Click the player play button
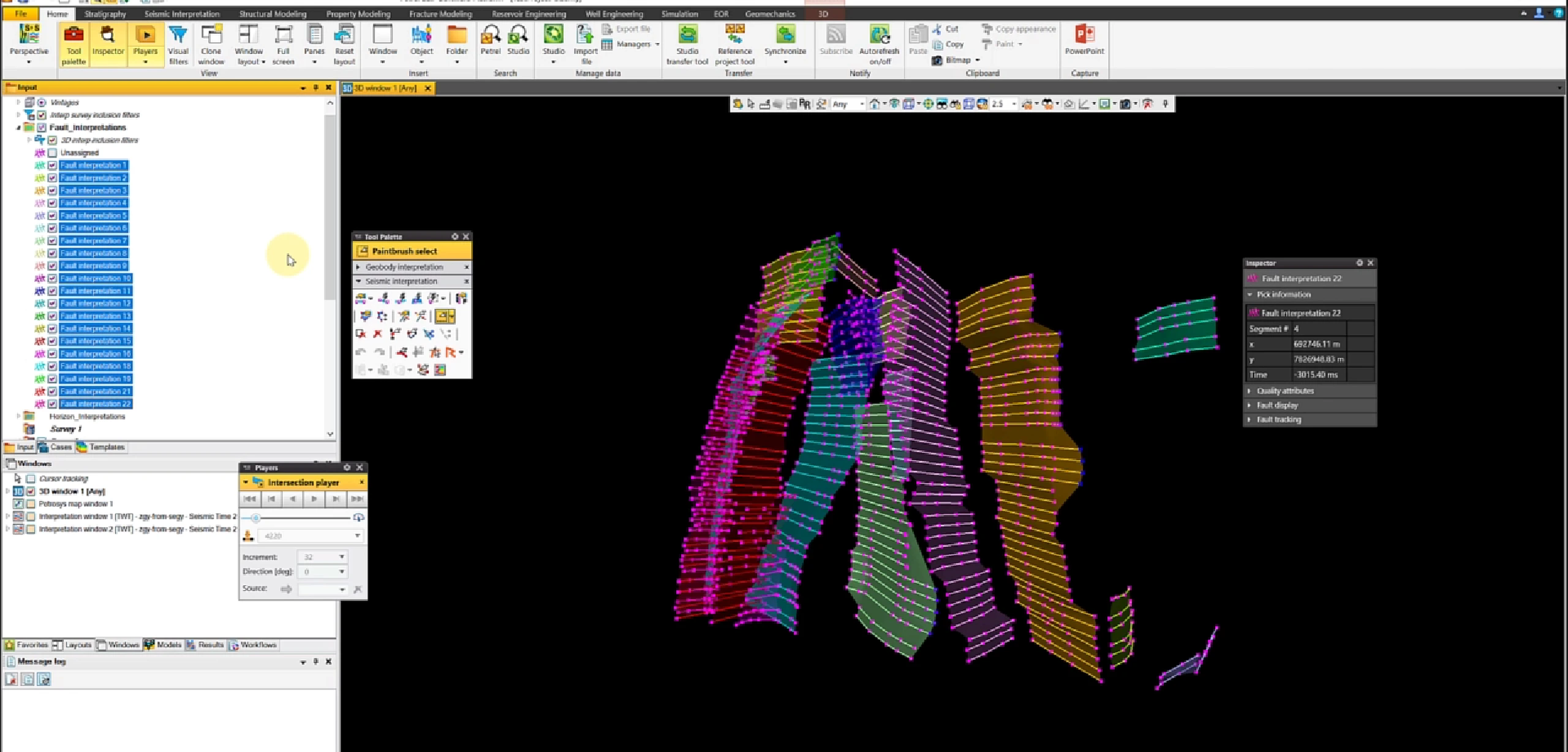The height and width of the screenshot is (752, 1568). tap(314, 499)
